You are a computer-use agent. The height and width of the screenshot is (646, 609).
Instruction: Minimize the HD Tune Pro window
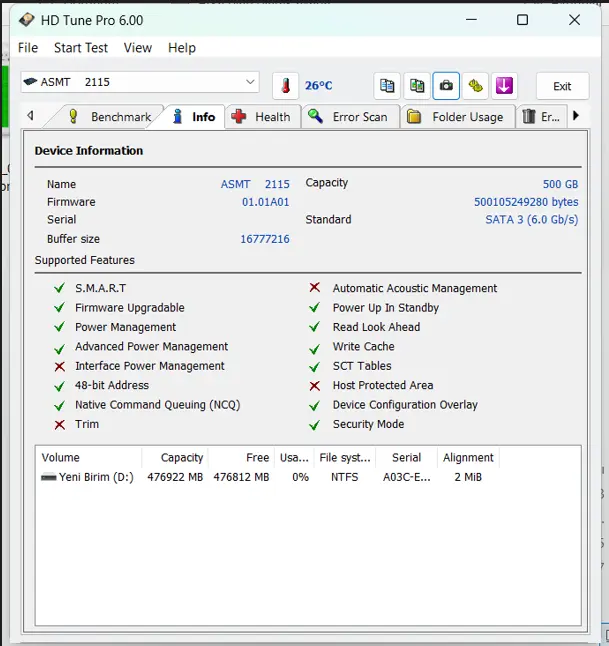(x=471, y=19)
